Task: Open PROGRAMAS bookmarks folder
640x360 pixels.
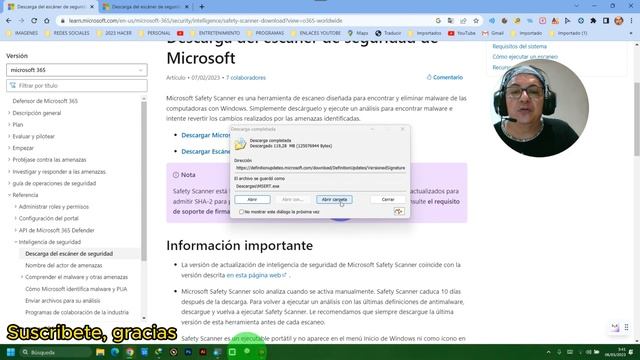Action: (265, 33)
